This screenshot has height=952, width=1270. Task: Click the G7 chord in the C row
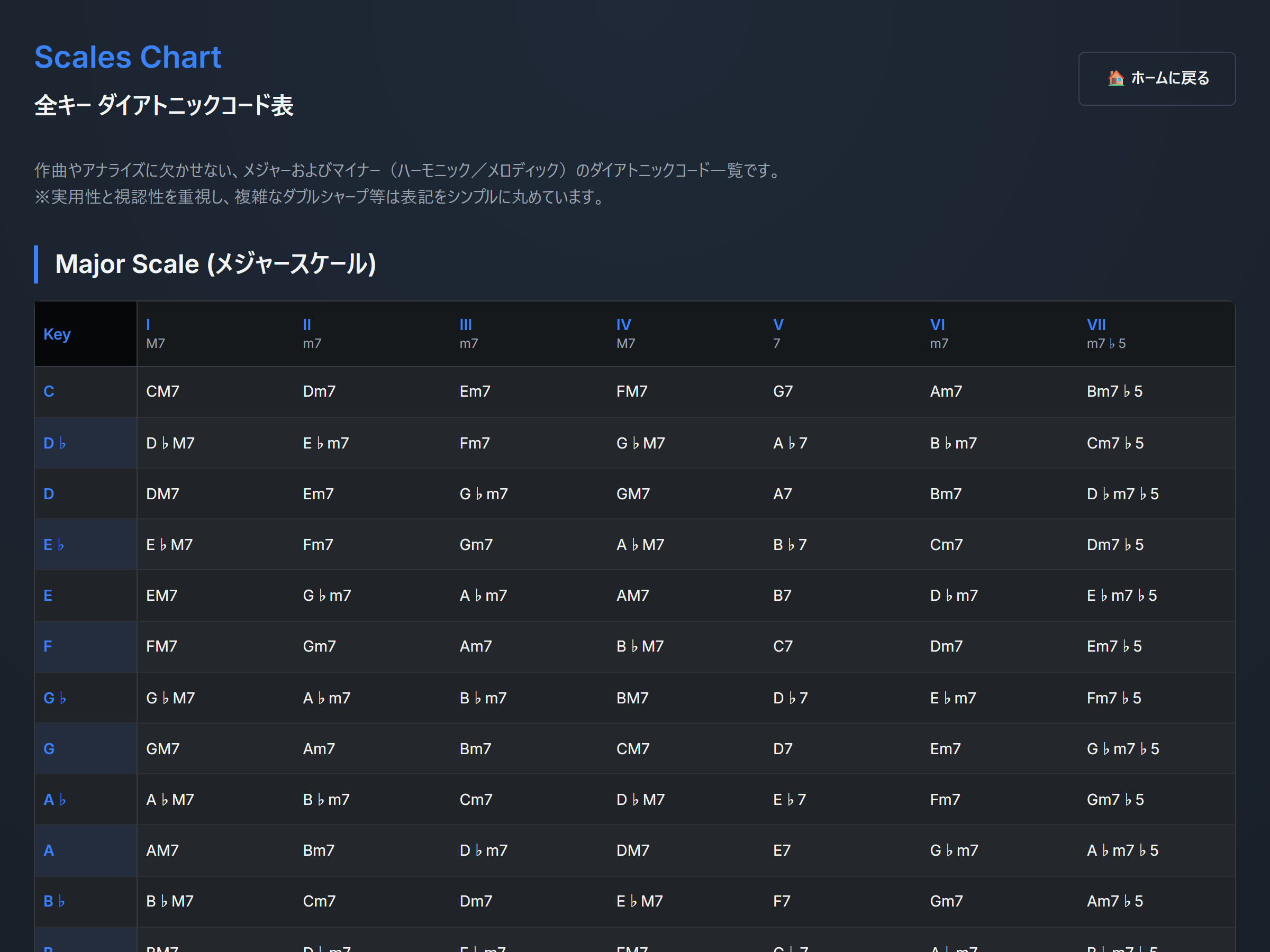[x=783, y=391]
